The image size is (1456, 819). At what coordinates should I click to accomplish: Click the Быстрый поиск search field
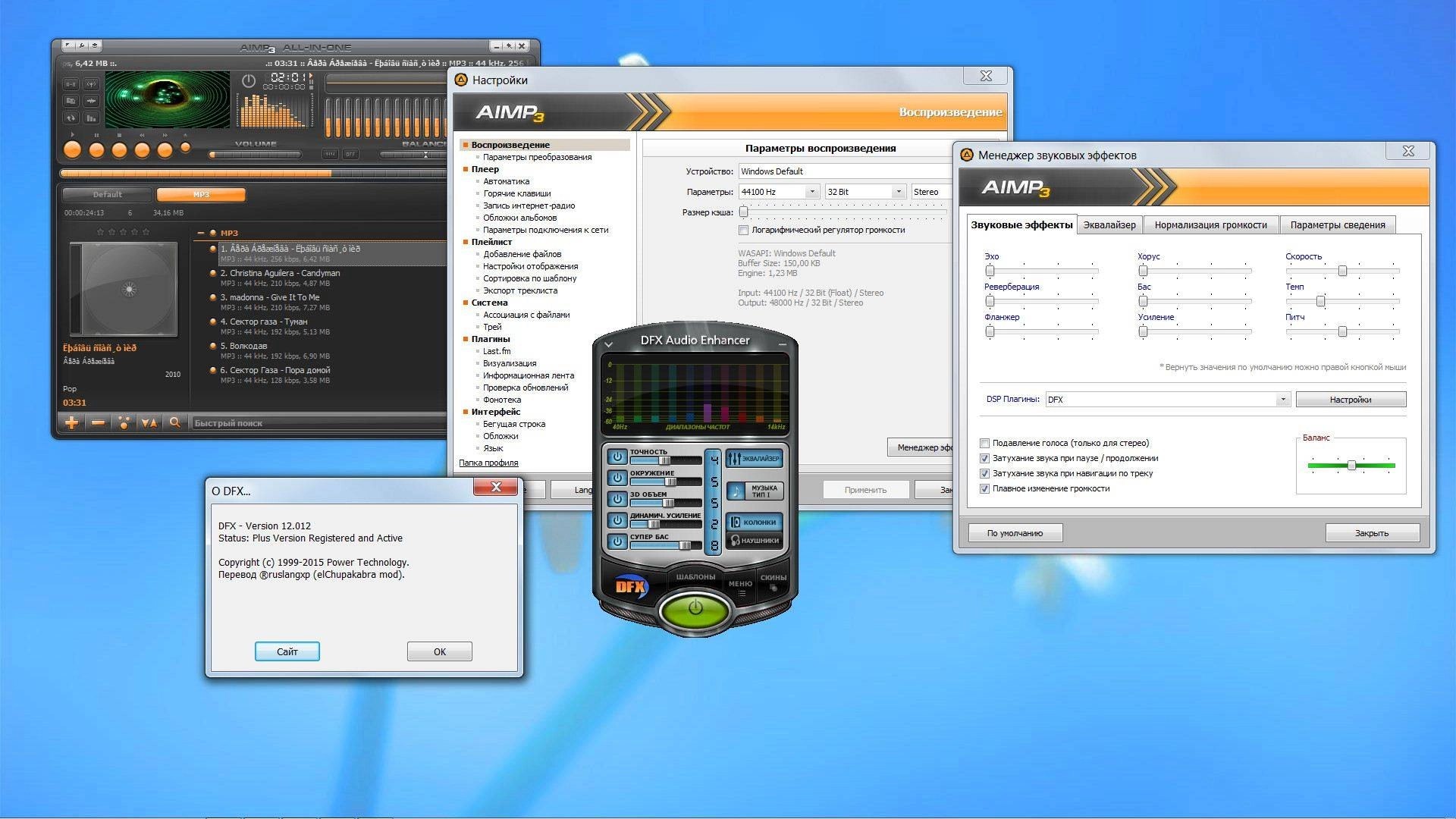tap(318, 423)
